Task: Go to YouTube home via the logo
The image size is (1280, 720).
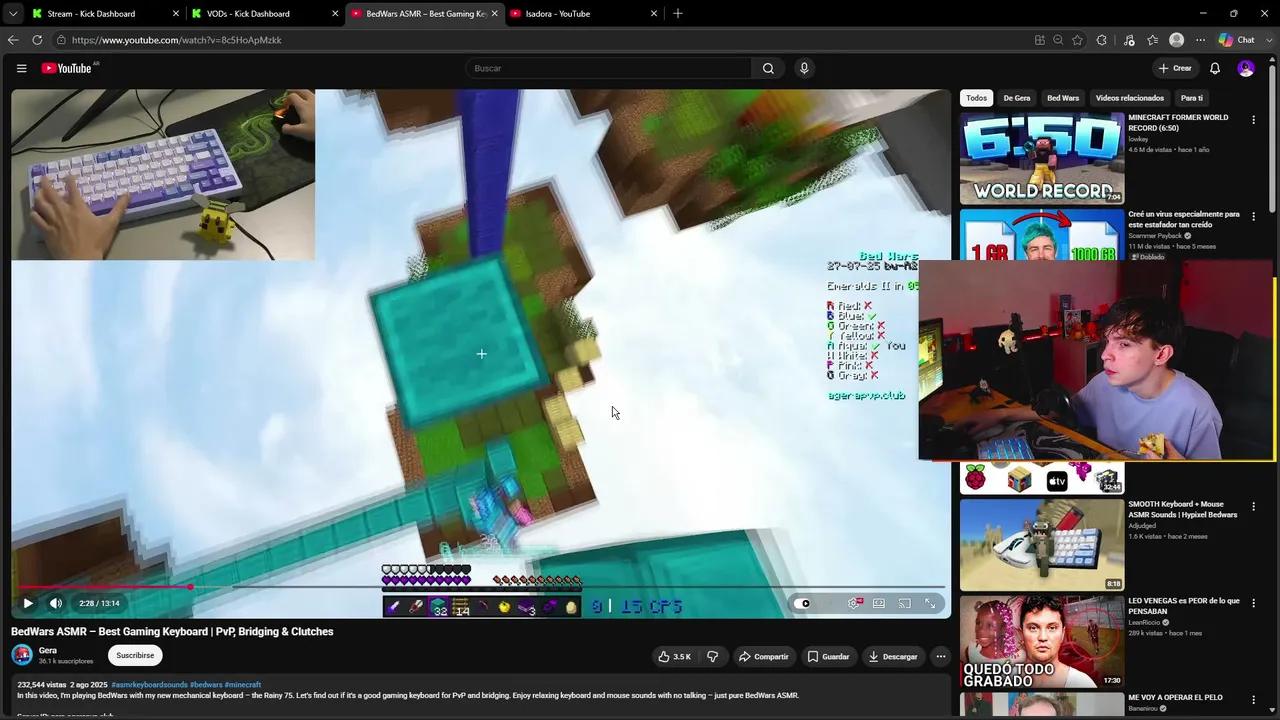Action: click(x=67, y=68)
